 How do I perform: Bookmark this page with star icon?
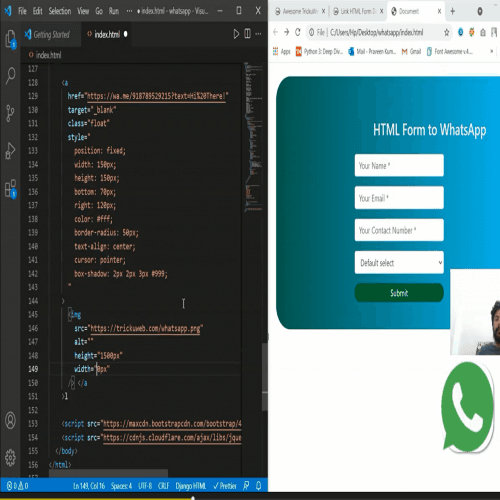point(446,32)
